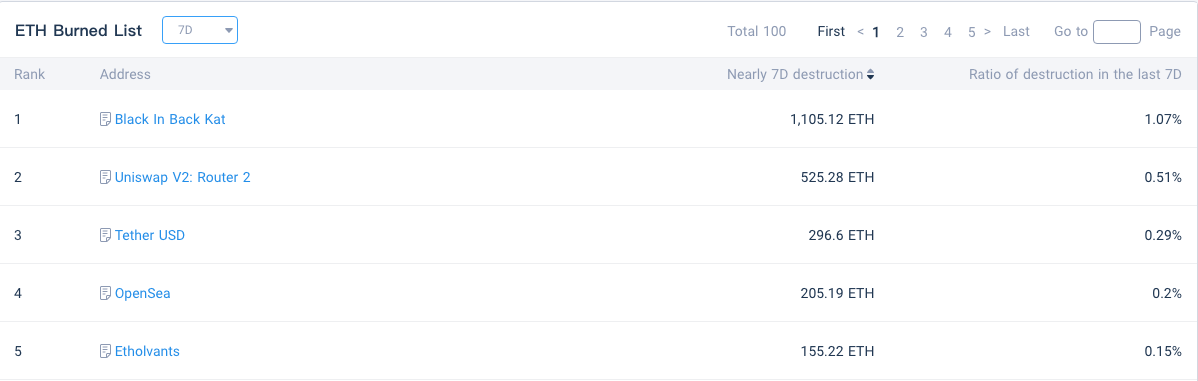Screen dimensions: 1198x381
Task: Open the Etholvants address link
Action: pyautogui.click(x=147, y=351)
